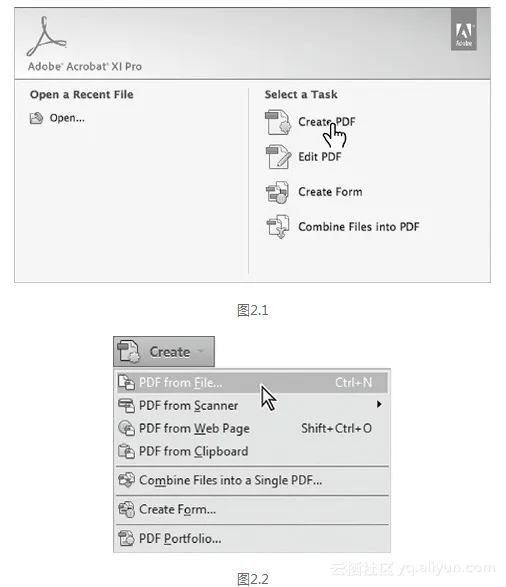
Task: Click the Open folder icon
Action: point(36,118)
